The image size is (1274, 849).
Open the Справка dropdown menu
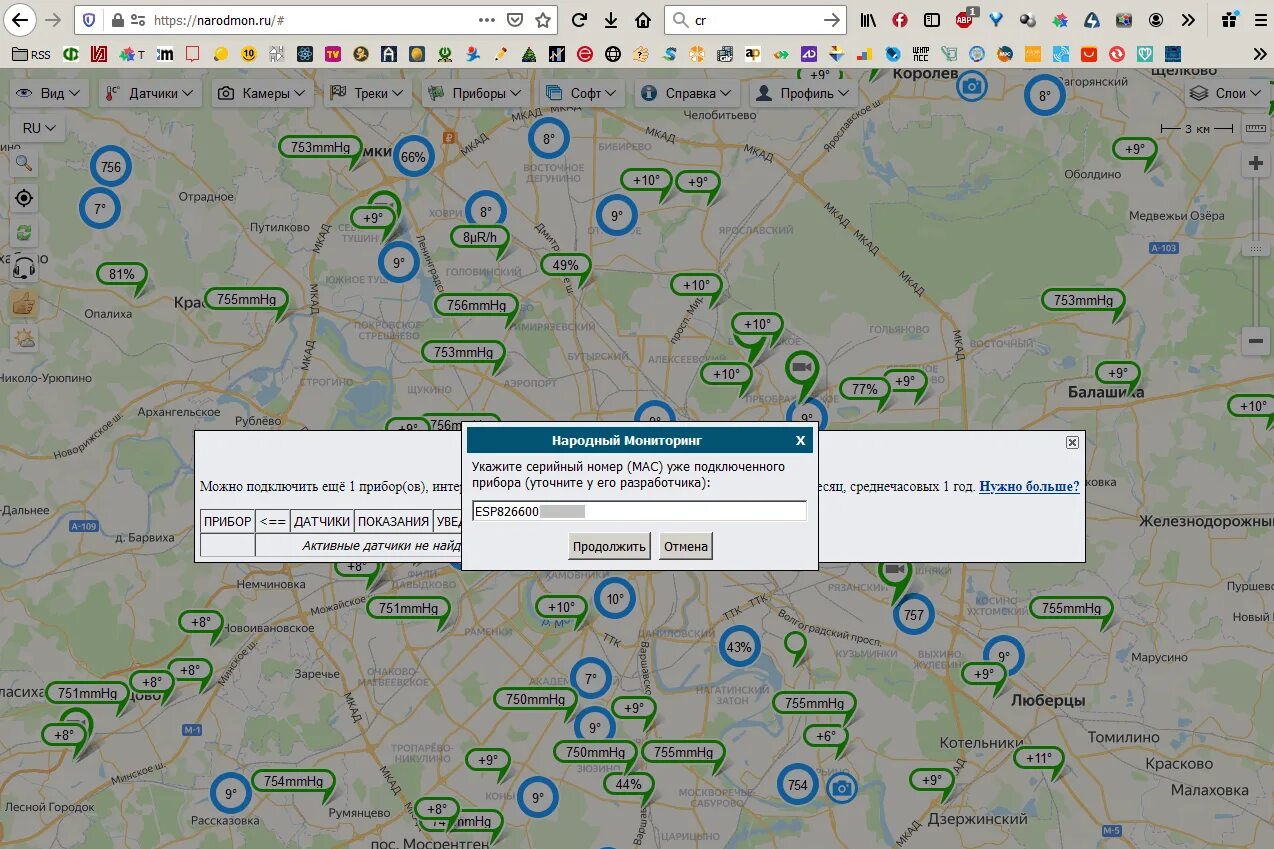(x=687, y=93)
